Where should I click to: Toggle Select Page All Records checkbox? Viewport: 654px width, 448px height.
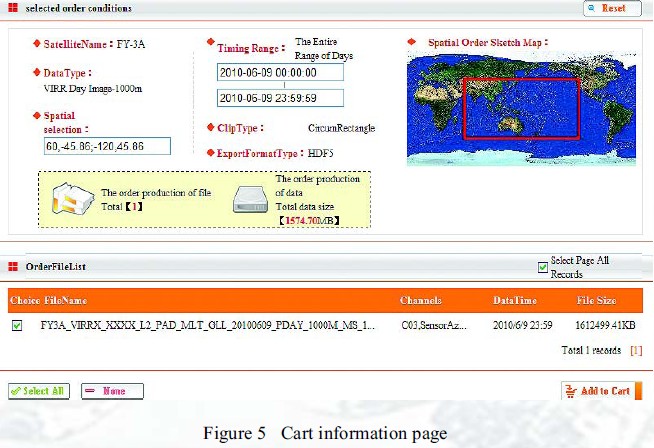point(543,267)
